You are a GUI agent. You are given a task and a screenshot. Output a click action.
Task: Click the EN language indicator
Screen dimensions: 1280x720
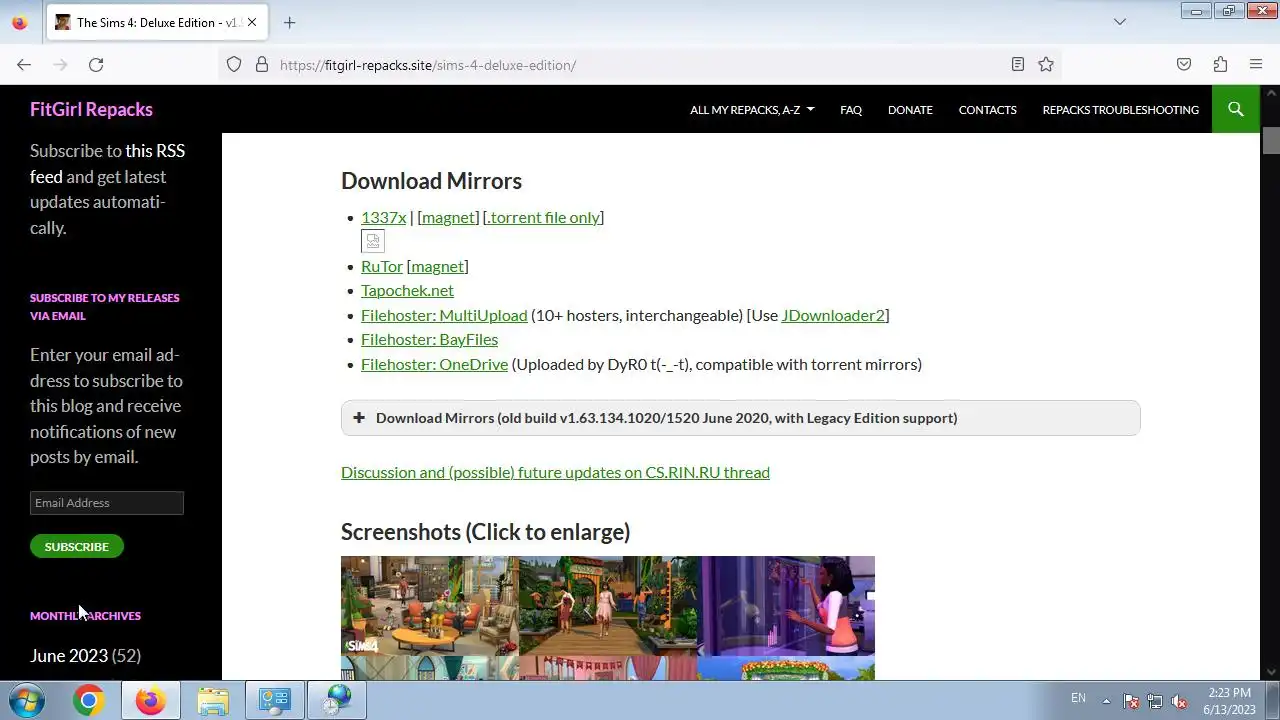1078,698
